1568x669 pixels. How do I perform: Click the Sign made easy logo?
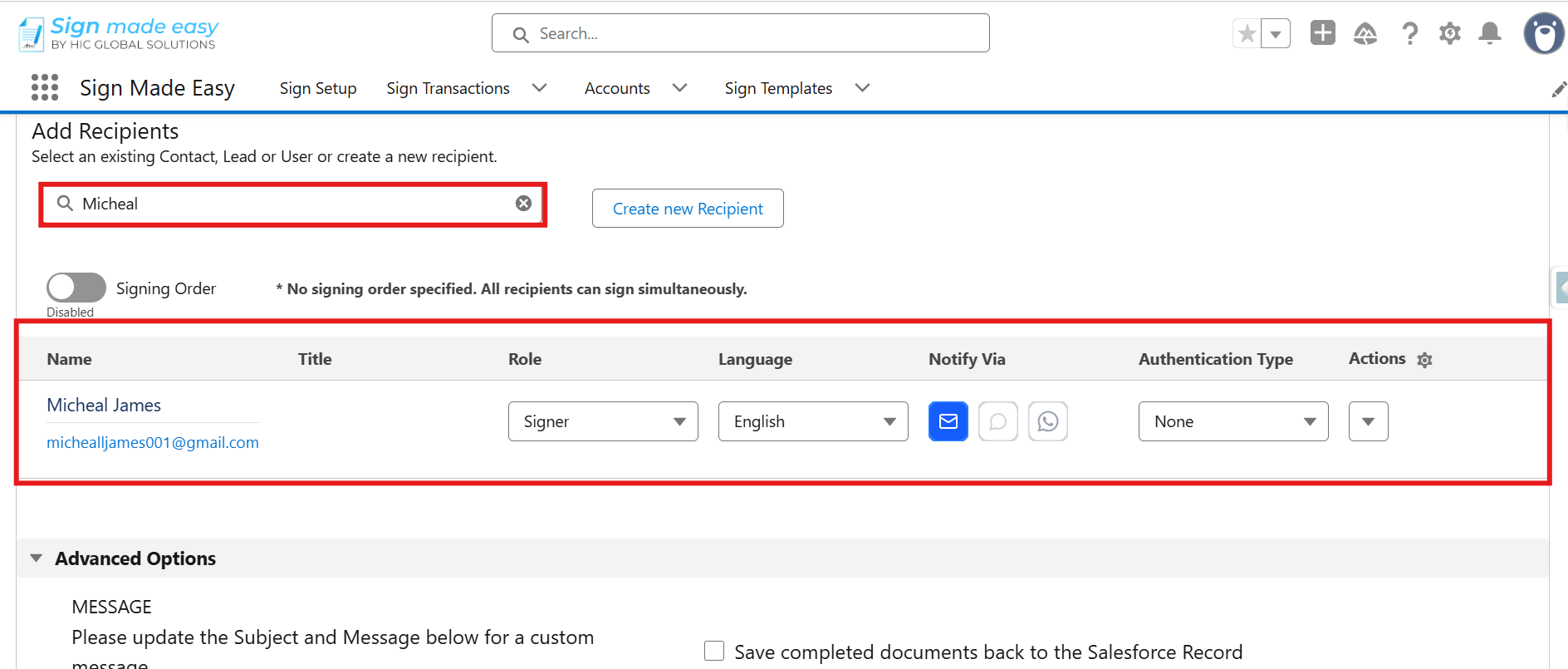pos(119,34)
